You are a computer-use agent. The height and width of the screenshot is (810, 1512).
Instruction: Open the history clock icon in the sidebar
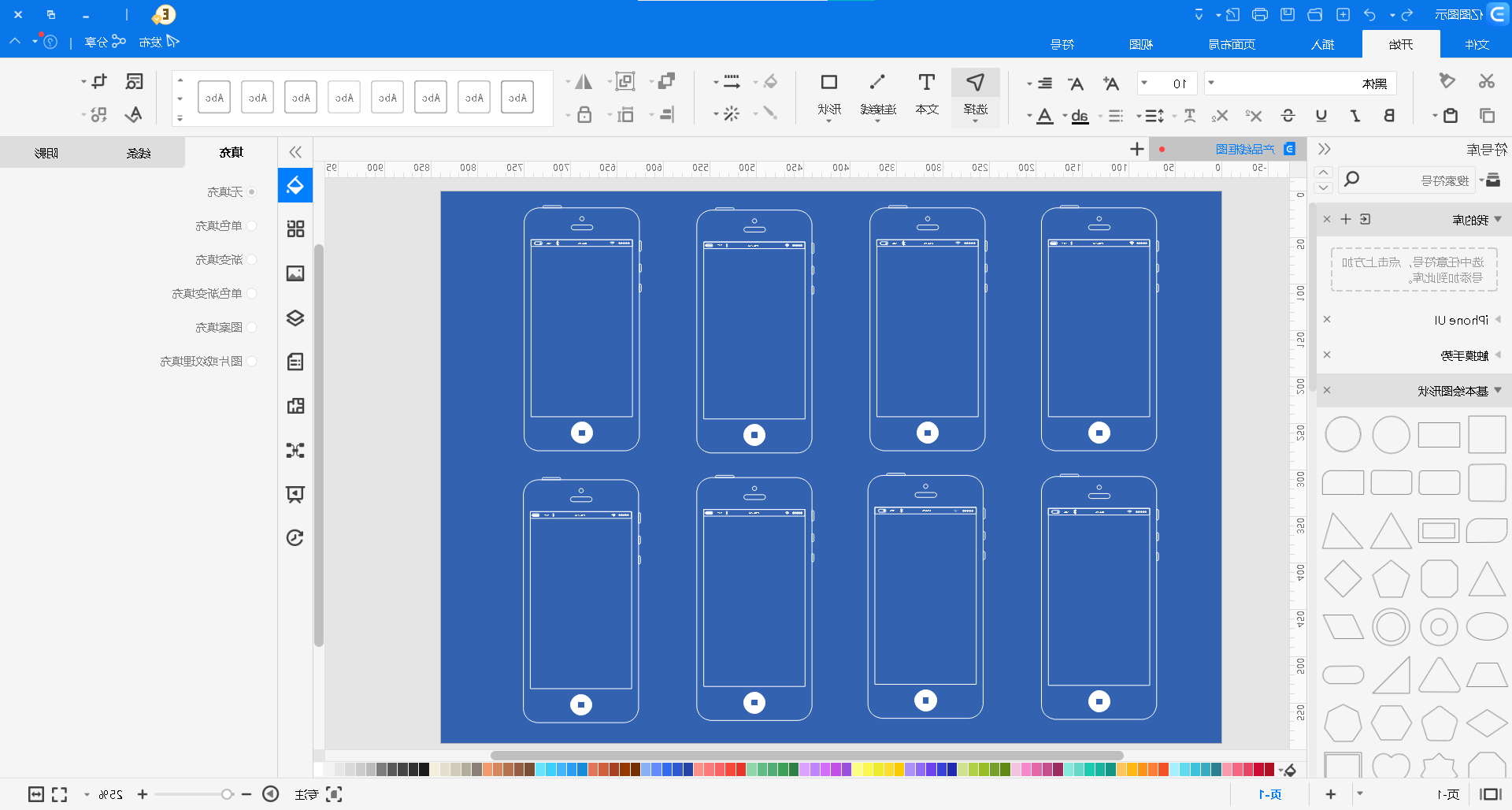coord(295,538)
